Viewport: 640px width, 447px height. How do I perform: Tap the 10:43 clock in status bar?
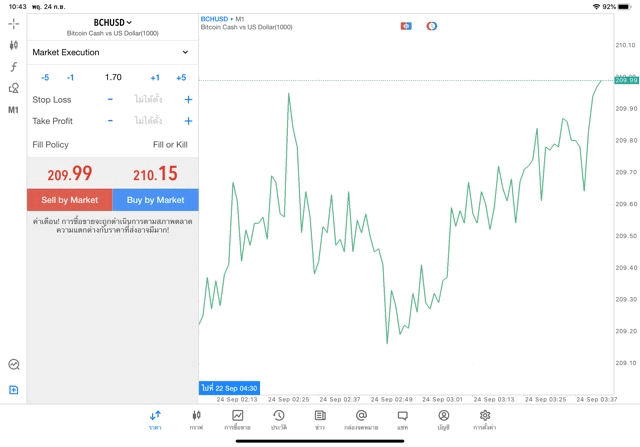pyautogui.click(x=18, y=7)
